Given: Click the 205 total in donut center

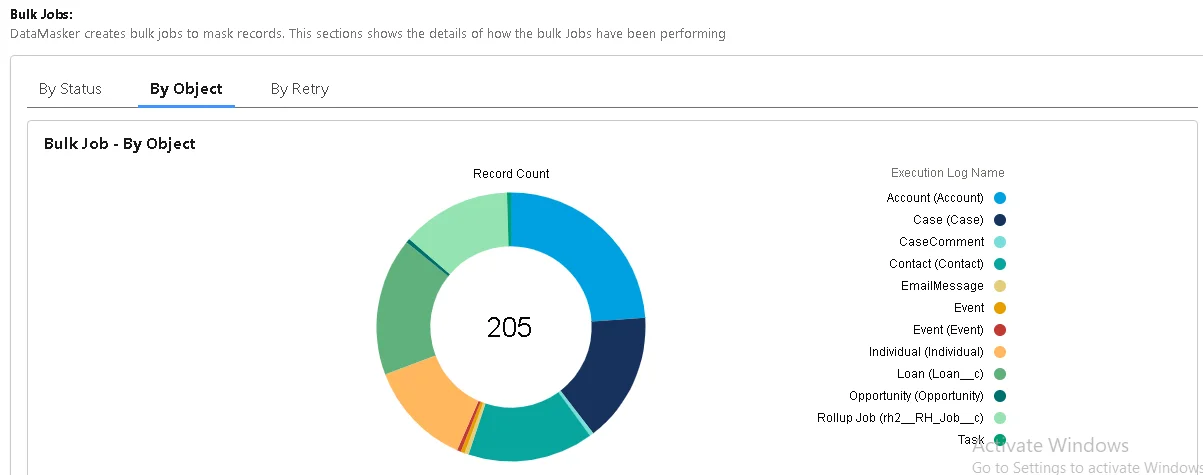Looking at the screenshot, I should pos(510,327).
